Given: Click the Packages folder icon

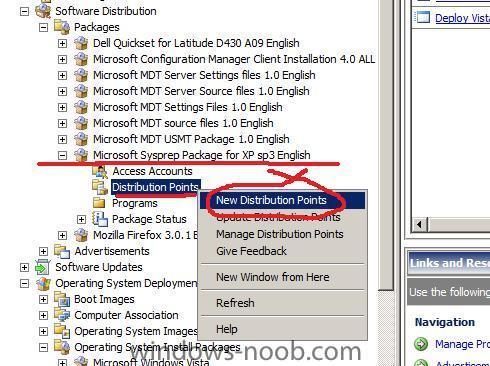Looking at the screenshot, I should [x=62, y=27].
